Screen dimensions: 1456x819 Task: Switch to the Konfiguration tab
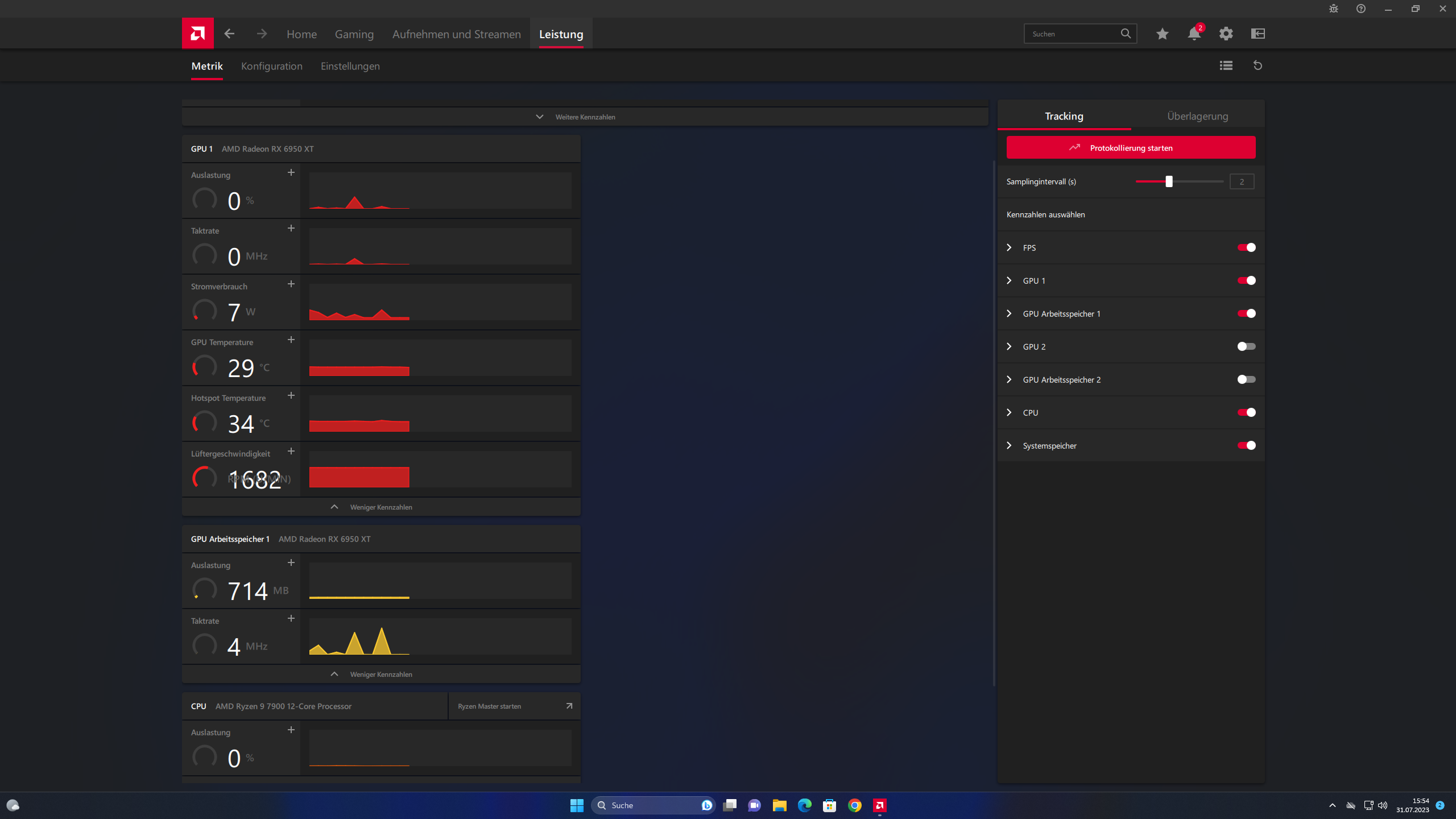point(271,66)
